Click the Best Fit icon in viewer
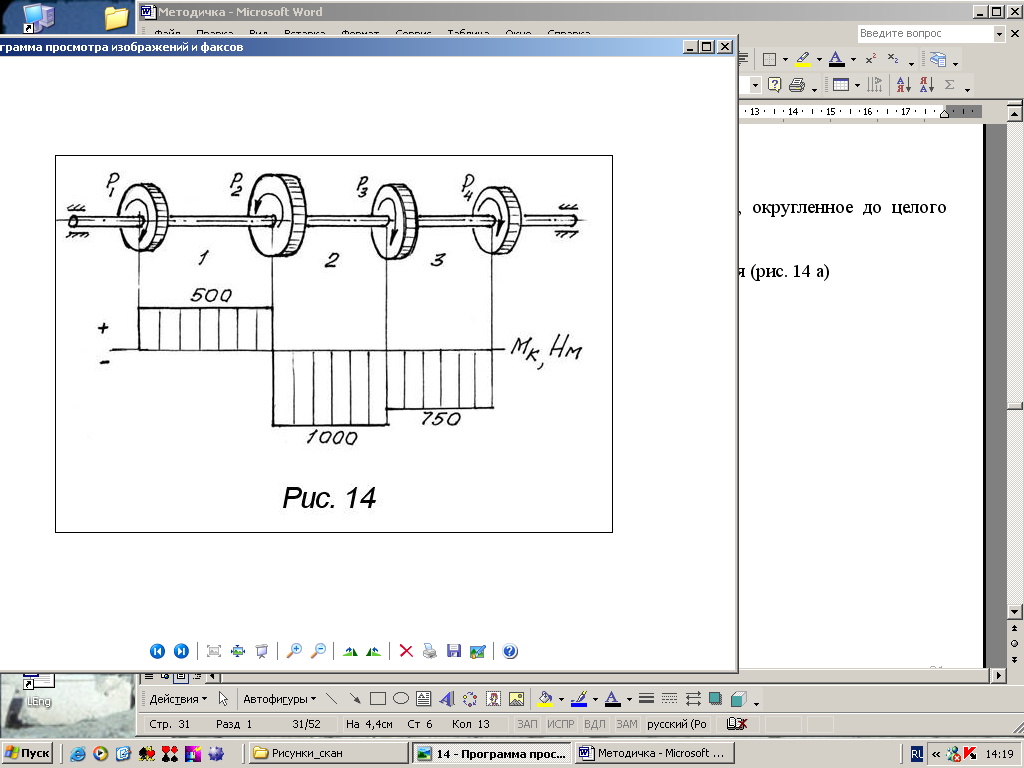Viewport: 1024px width, 768px height. [x=214, y=651]
